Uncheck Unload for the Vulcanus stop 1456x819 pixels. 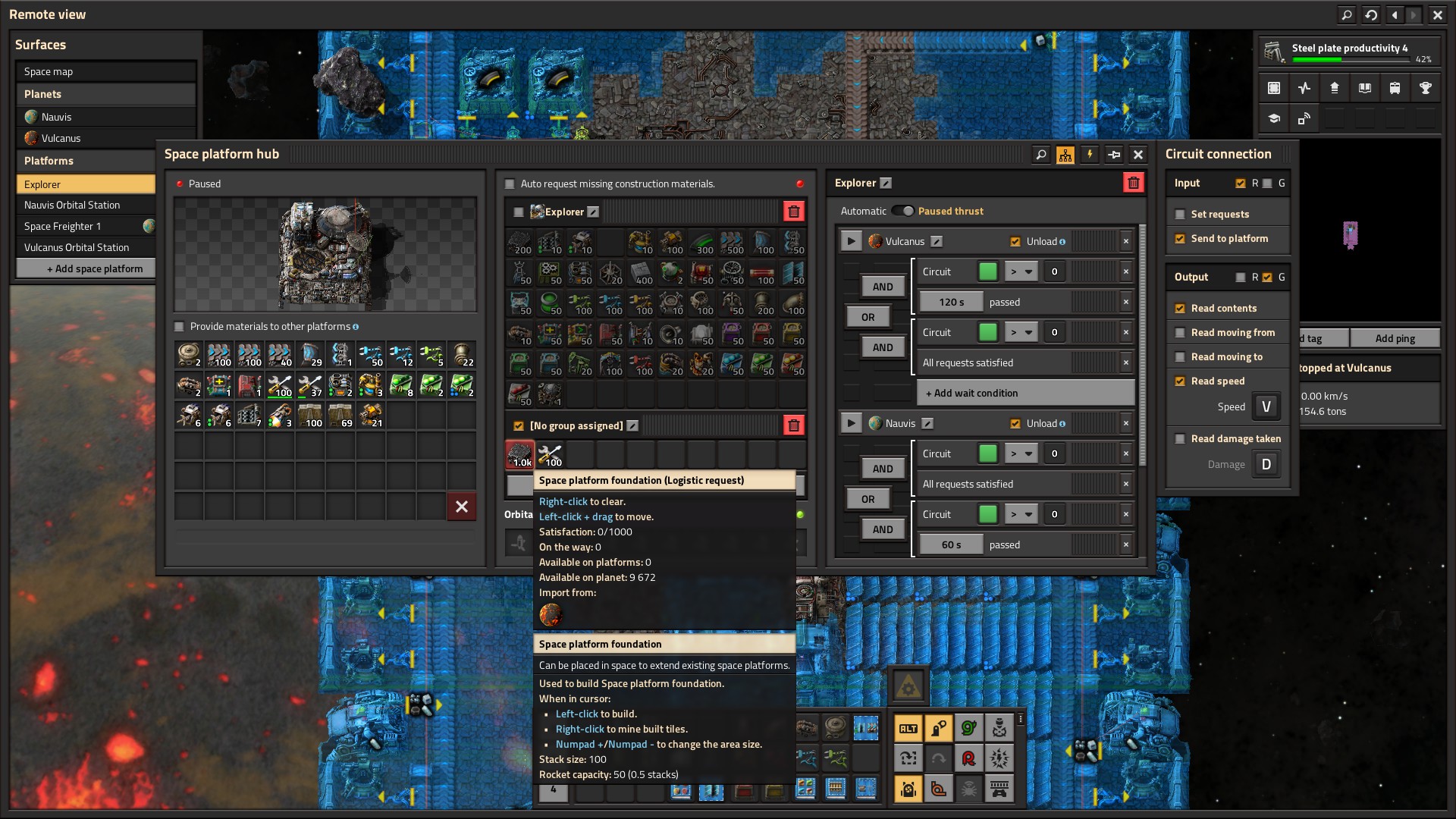point(1015,242)
